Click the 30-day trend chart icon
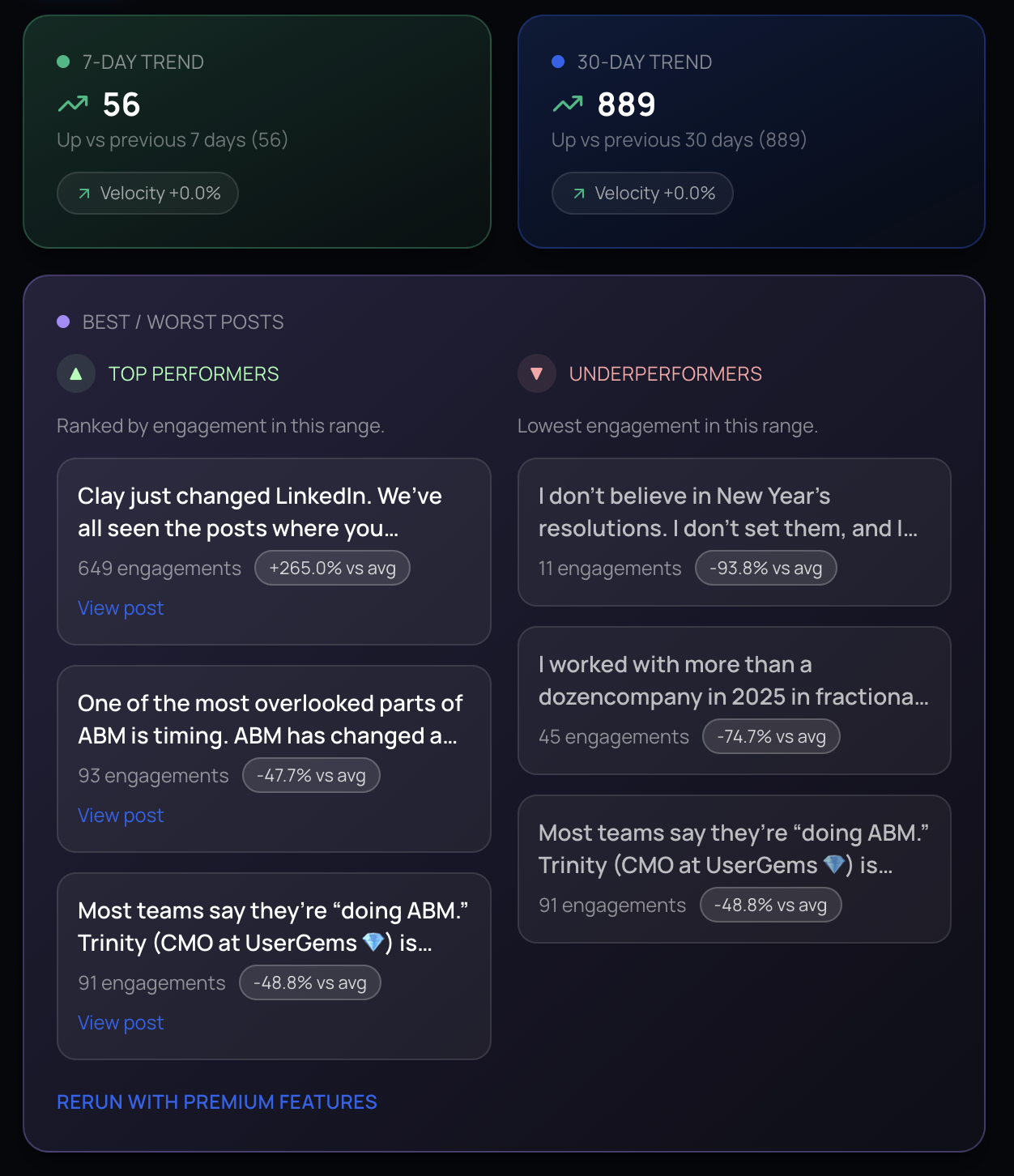This screenshot has width=1014, height=1176. [569, 104]
